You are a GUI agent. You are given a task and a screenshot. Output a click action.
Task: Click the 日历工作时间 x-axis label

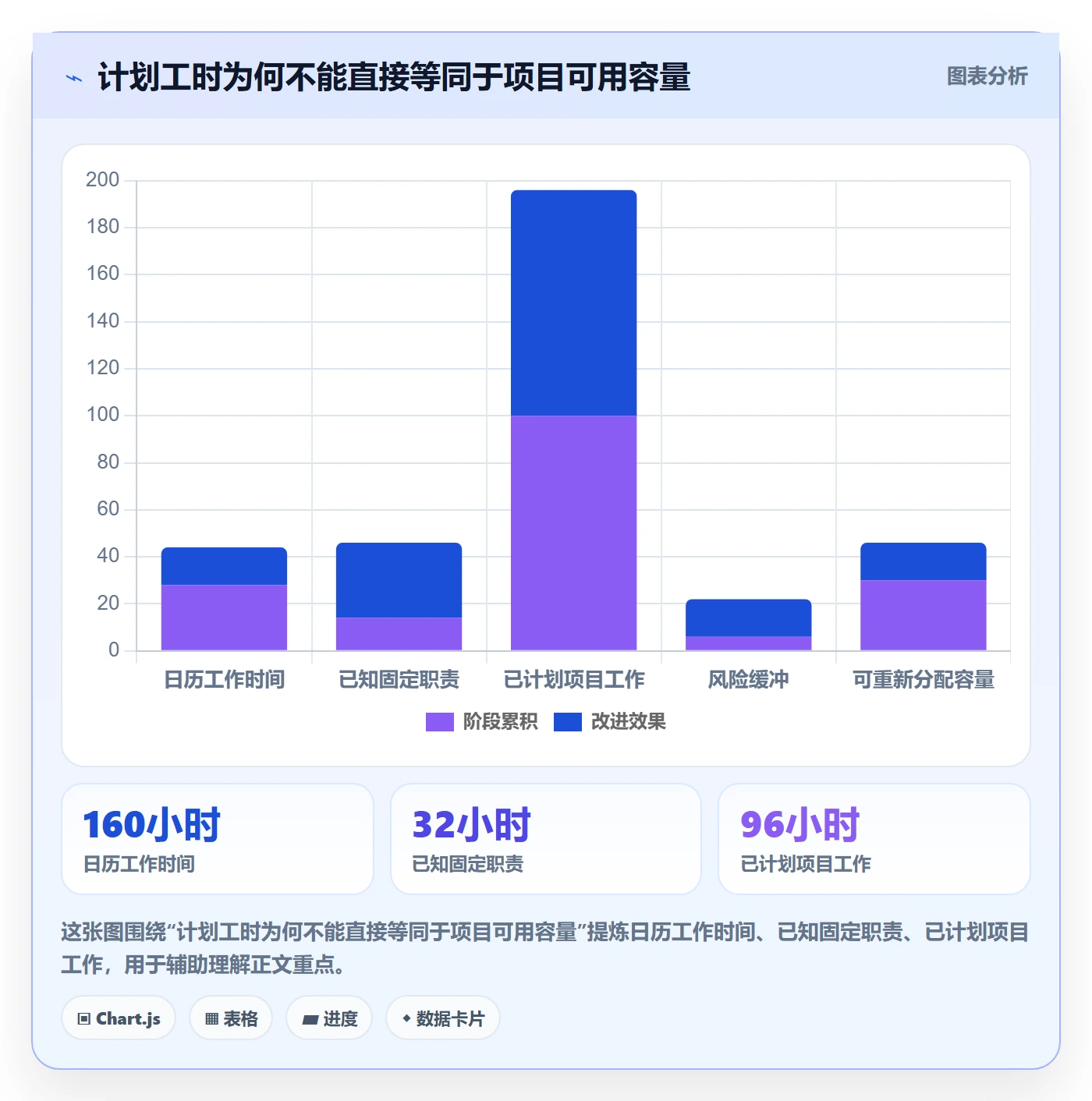(225, 680)
